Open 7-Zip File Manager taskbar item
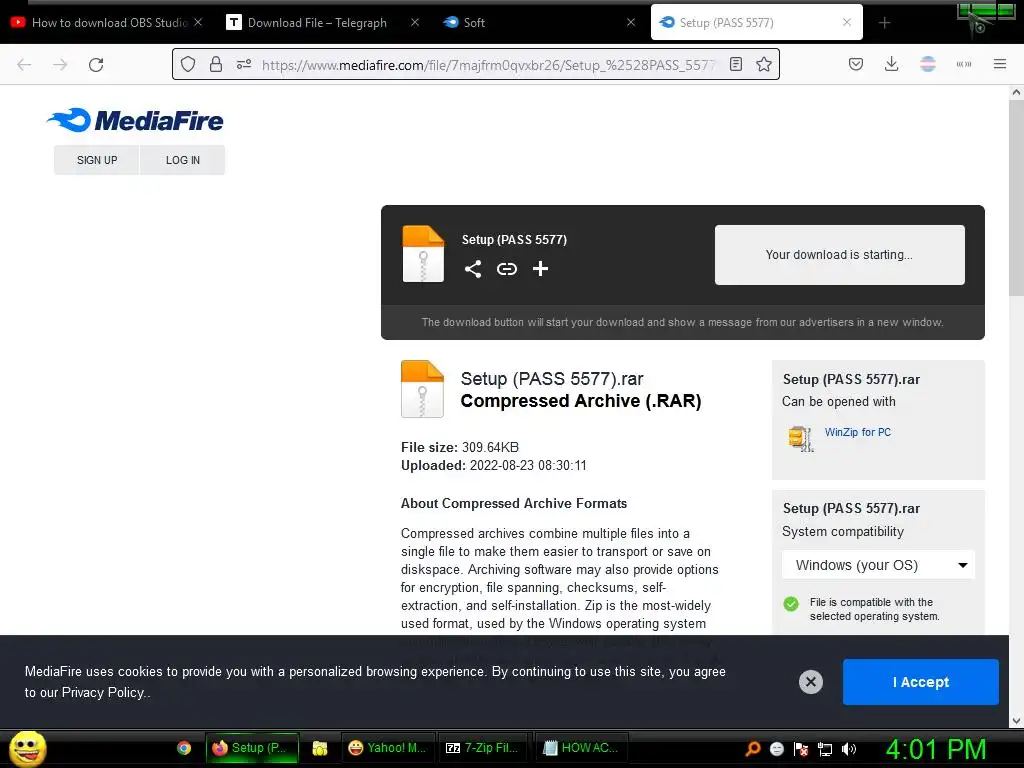Viewport: 1024px width, 768px height. click(x=485, y=748)
